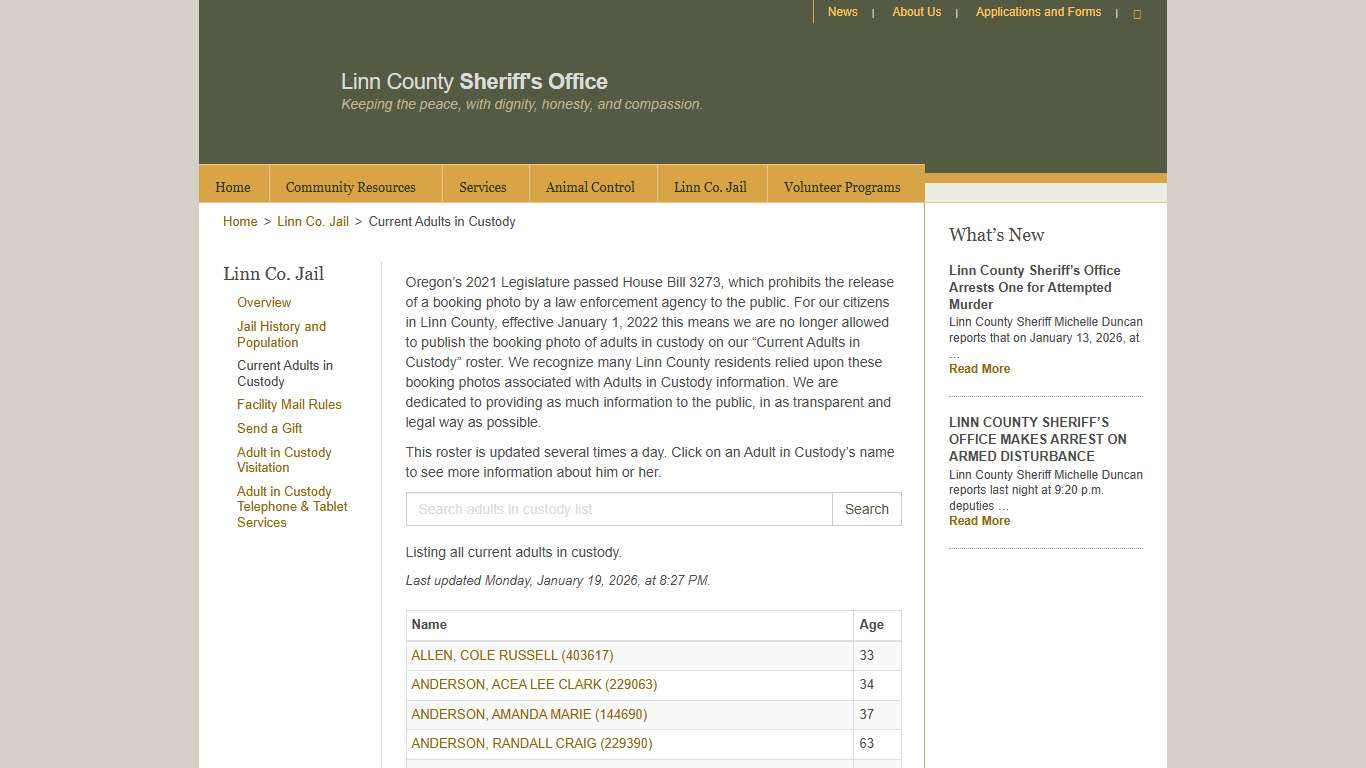
Task: Open the Animal Control menu
Action: click(590, 186)
